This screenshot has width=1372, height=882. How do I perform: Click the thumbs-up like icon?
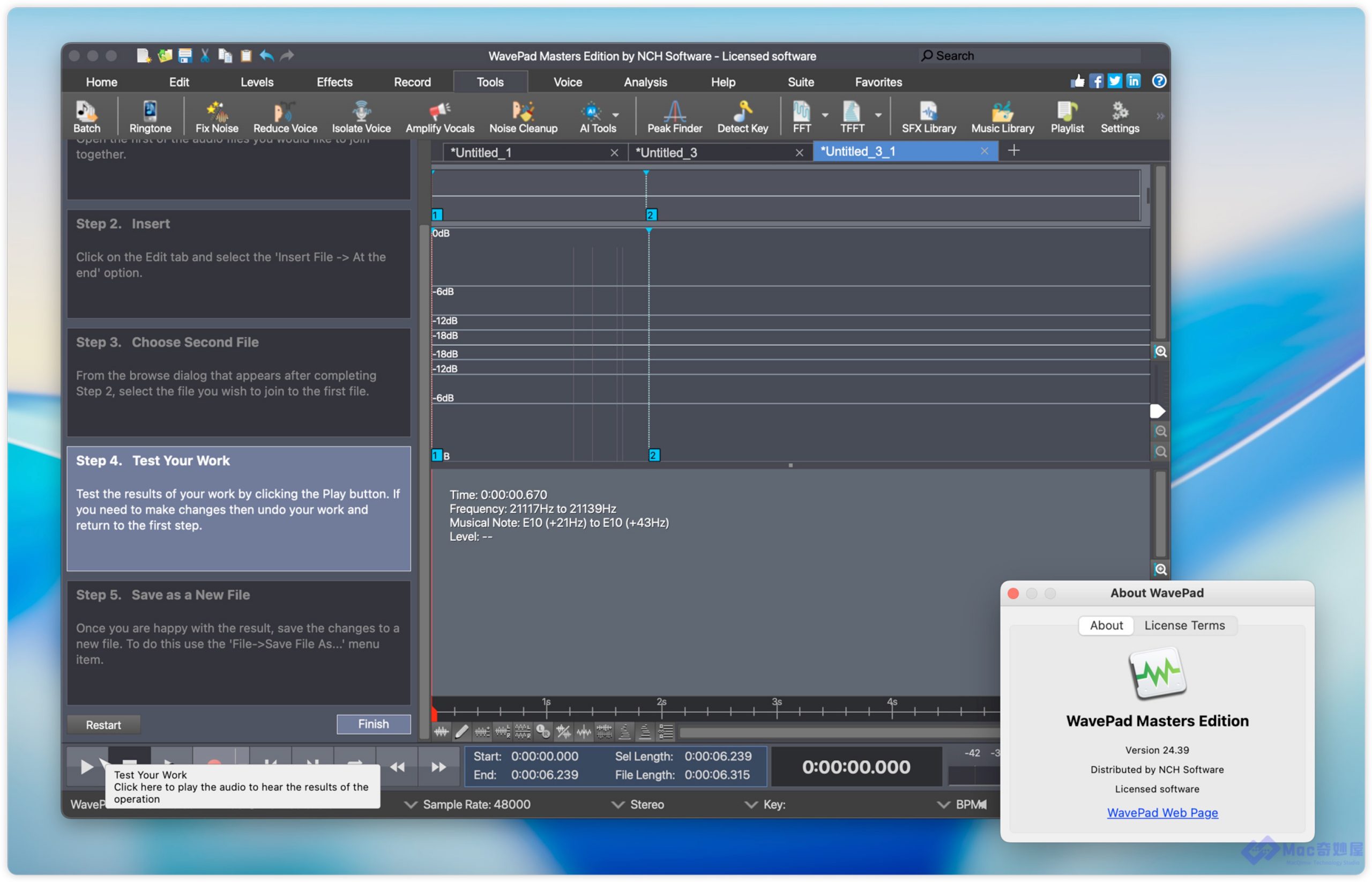(x=1077, y=81)
